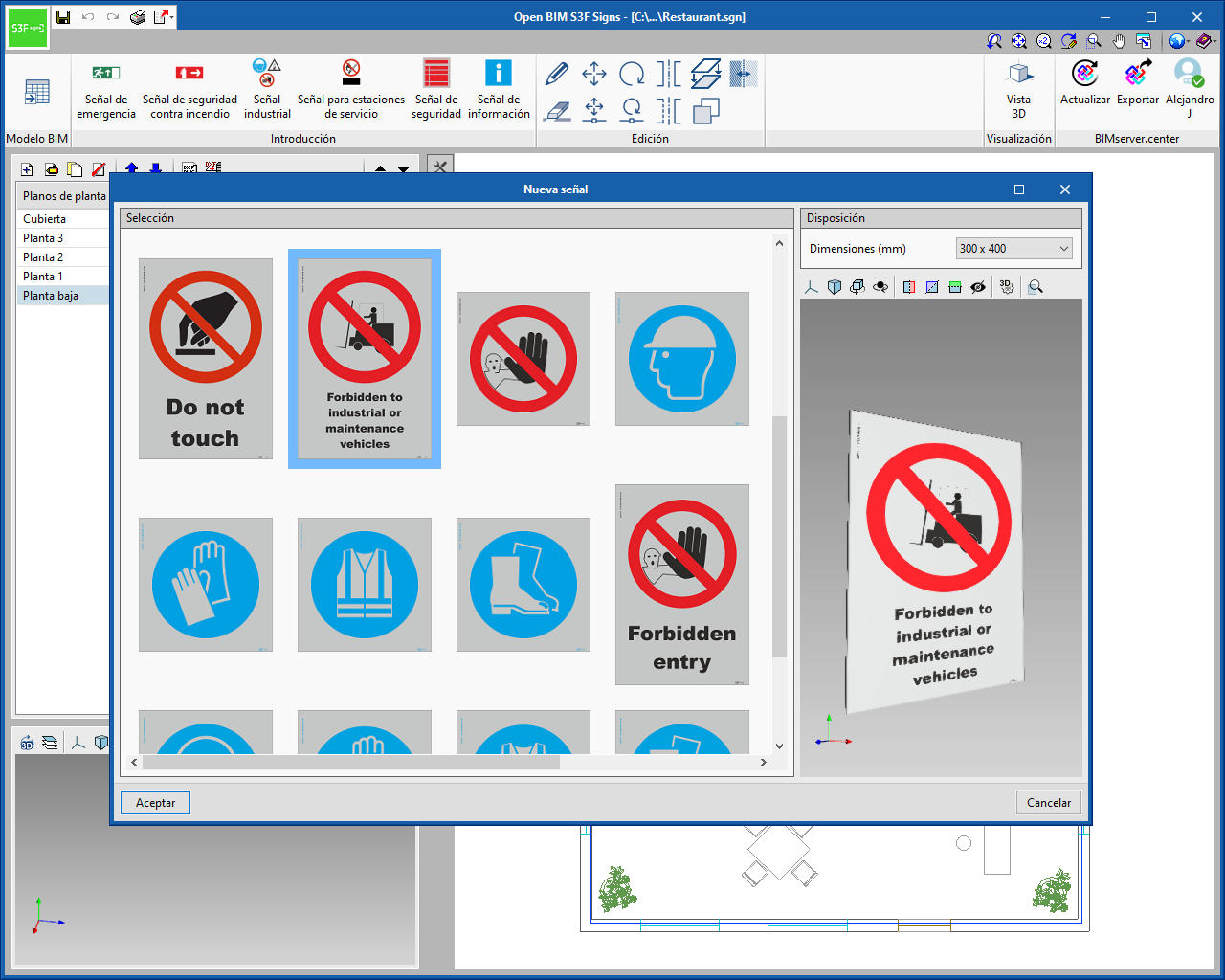Toggle the red section-plane icon in the preview toolbar
The image size is (1225, 980).
908,286
